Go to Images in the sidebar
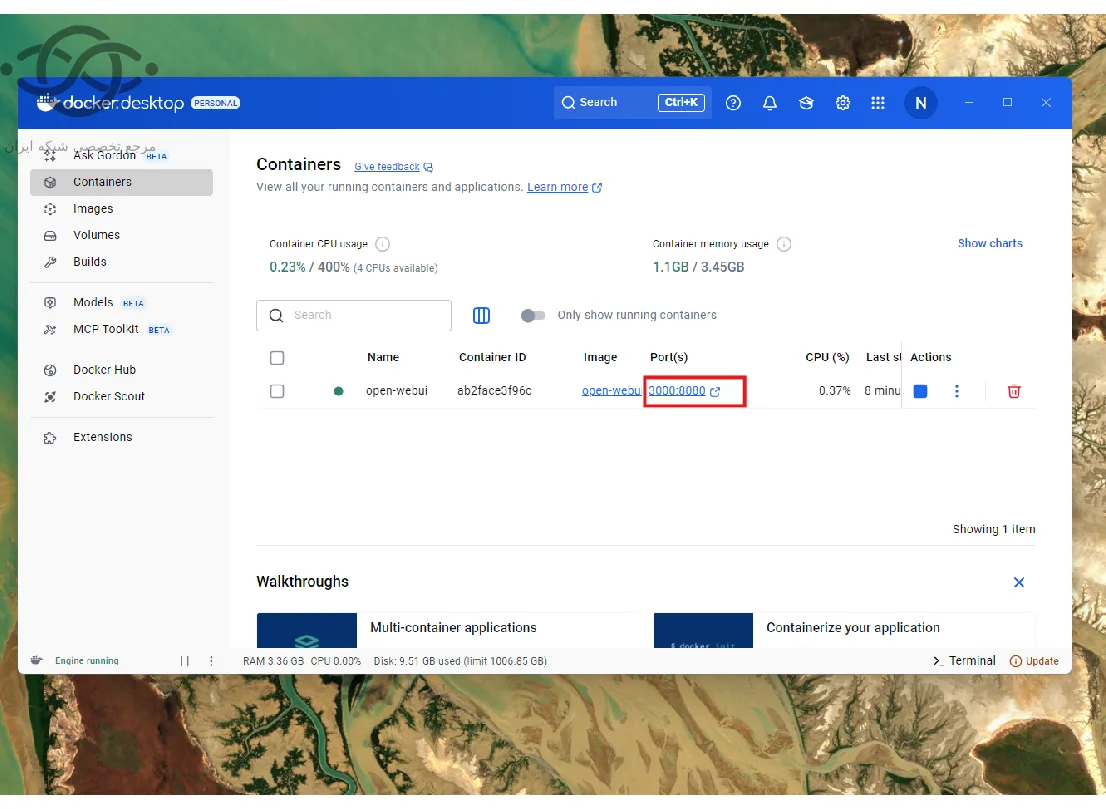This screenshot has height=809, width=1106. click(121, 209)
